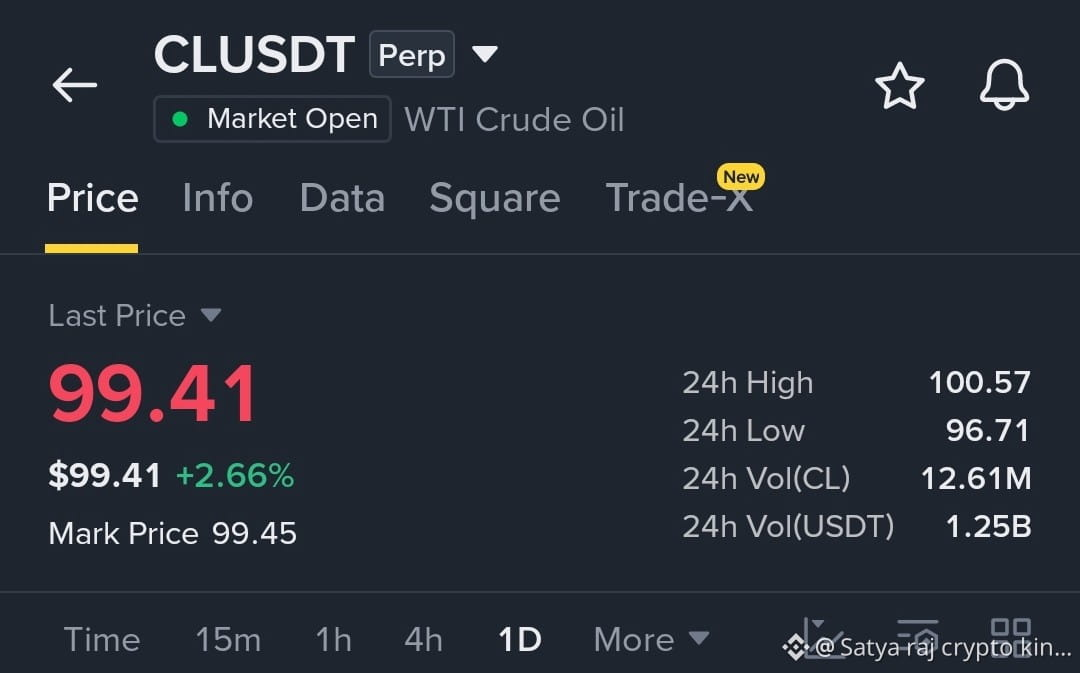Screen dimensions: 1080x673
Task: Select the 15m chart interval
Action: [x=228, y=639]
